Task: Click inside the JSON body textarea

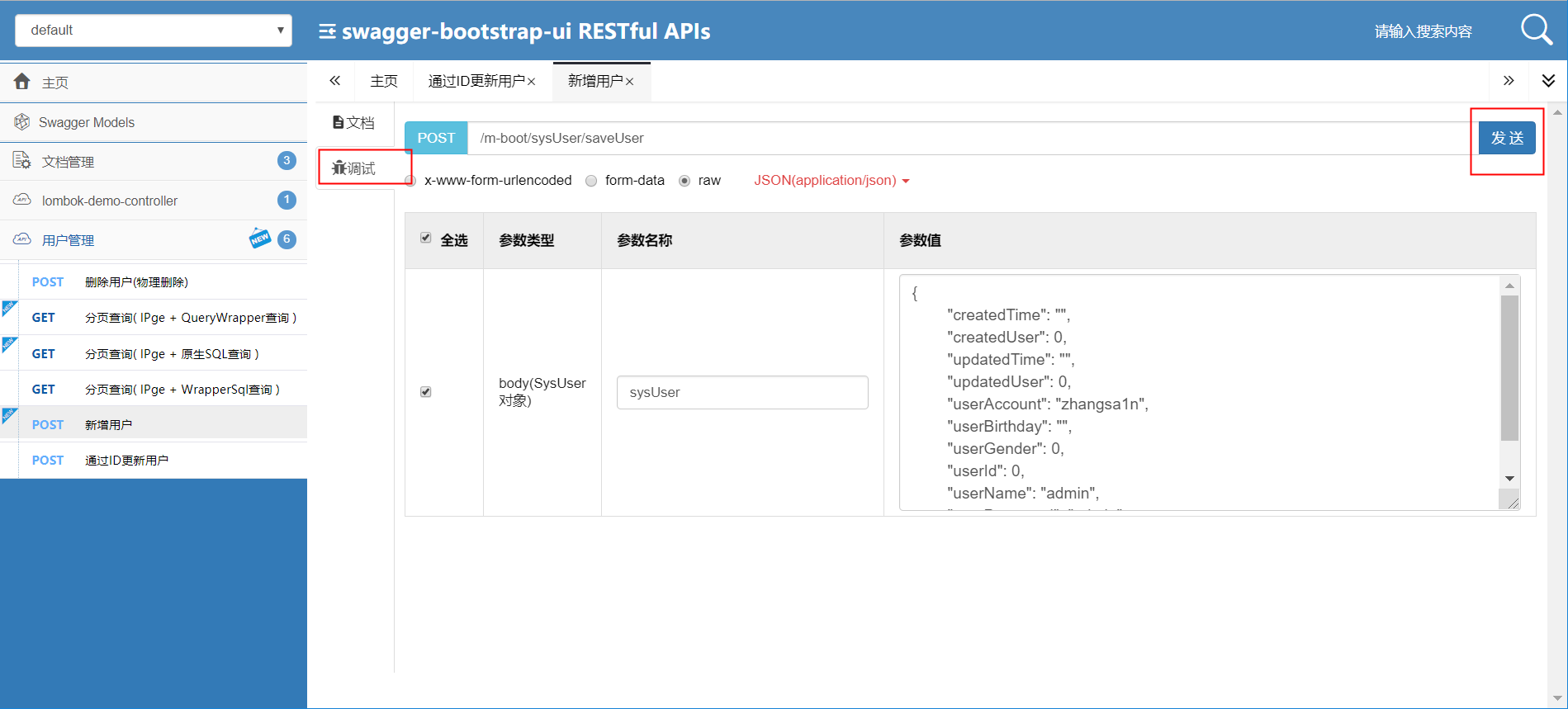Action: coord(1199,393)
